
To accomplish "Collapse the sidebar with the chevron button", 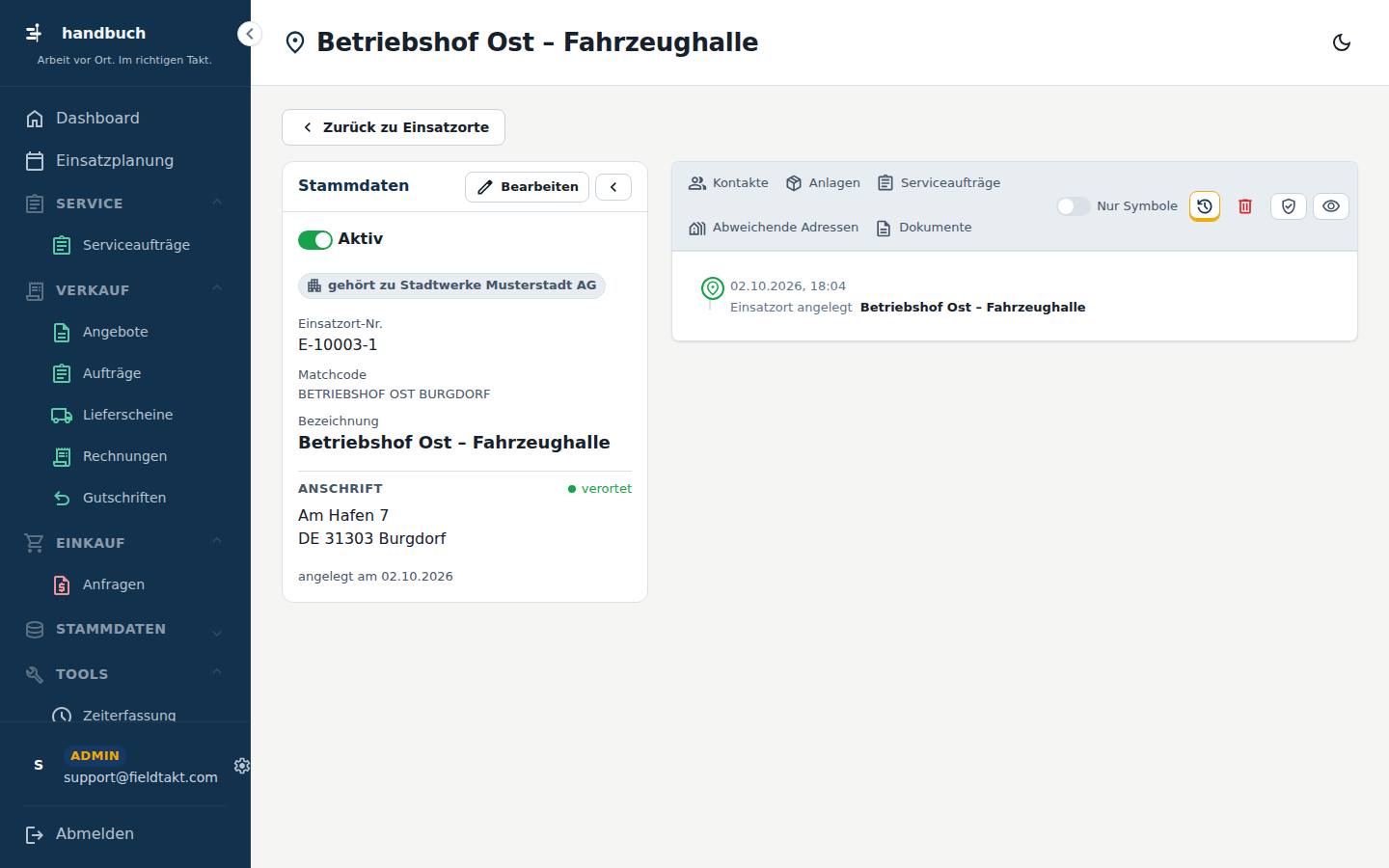I will 249,34.
